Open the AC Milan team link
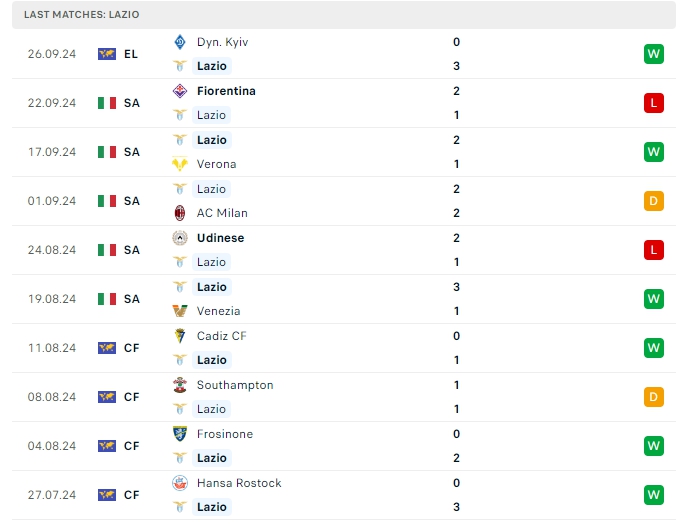The height and width of the screenshot is (524, 687). tap(222, 213)
